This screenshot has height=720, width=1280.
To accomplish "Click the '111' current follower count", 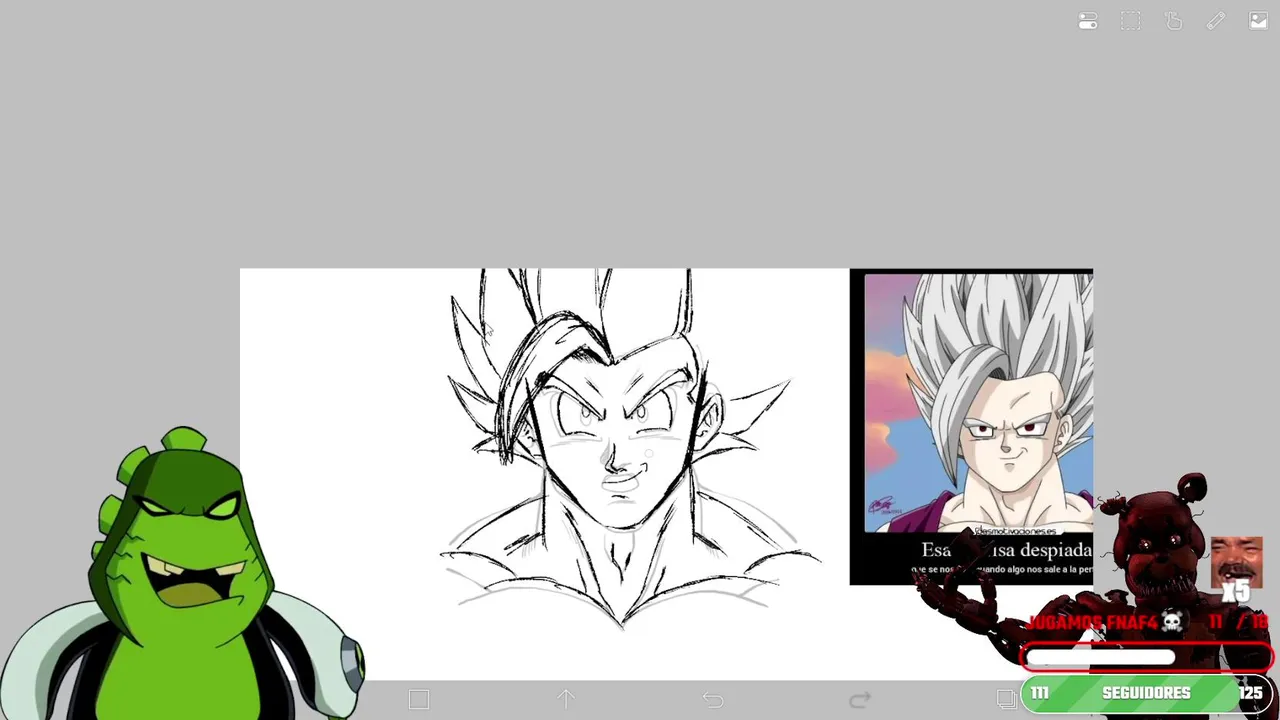I will (x=1040, y=693).
